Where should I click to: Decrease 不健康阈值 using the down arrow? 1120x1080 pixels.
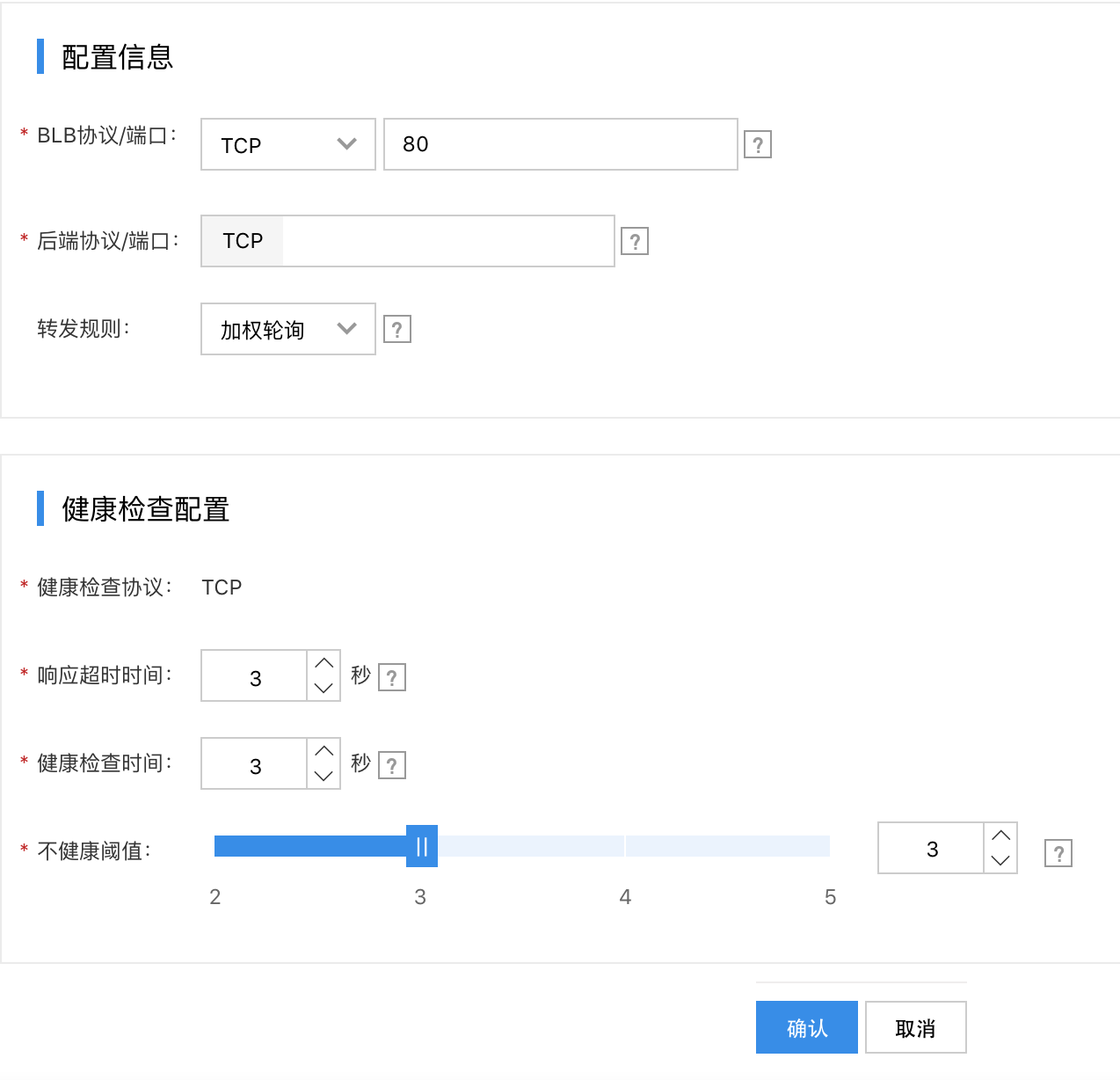(x=1000, y=860)
